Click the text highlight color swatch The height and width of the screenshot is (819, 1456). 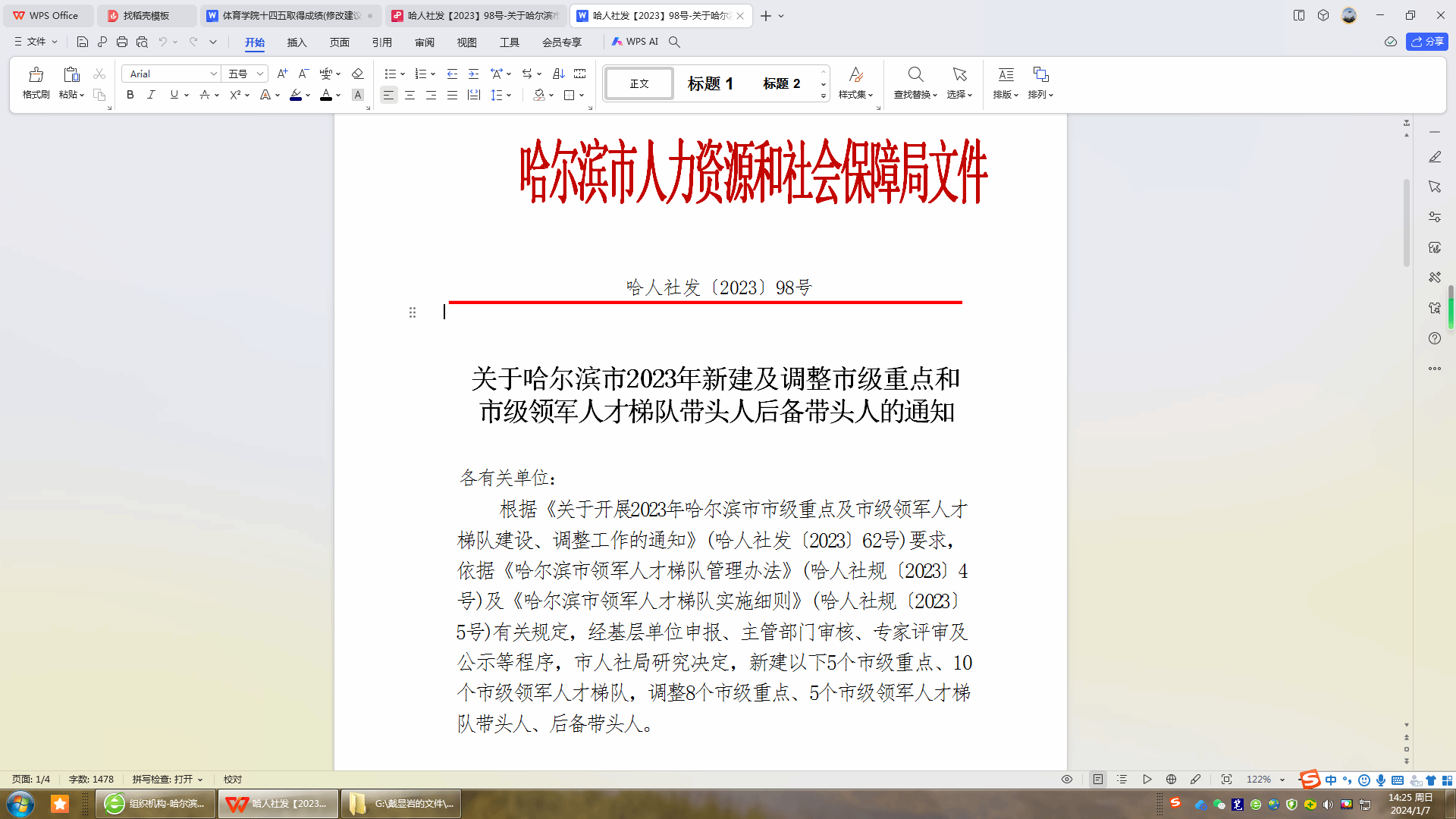click(x=296, y=95)
